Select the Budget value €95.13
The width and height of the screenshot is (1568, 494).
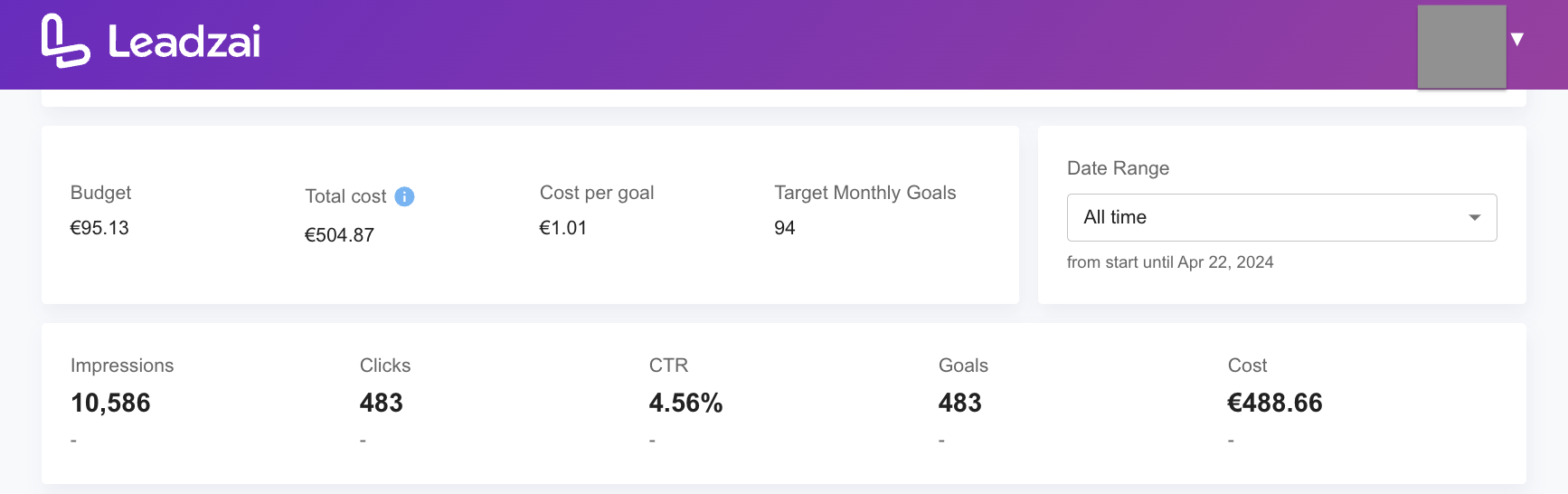[x=99, y=228]
